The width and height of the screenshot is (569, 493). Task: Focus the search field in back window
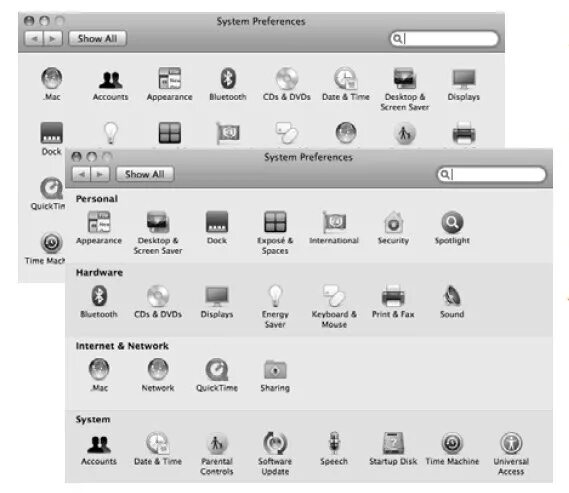[x=445, y=38]
